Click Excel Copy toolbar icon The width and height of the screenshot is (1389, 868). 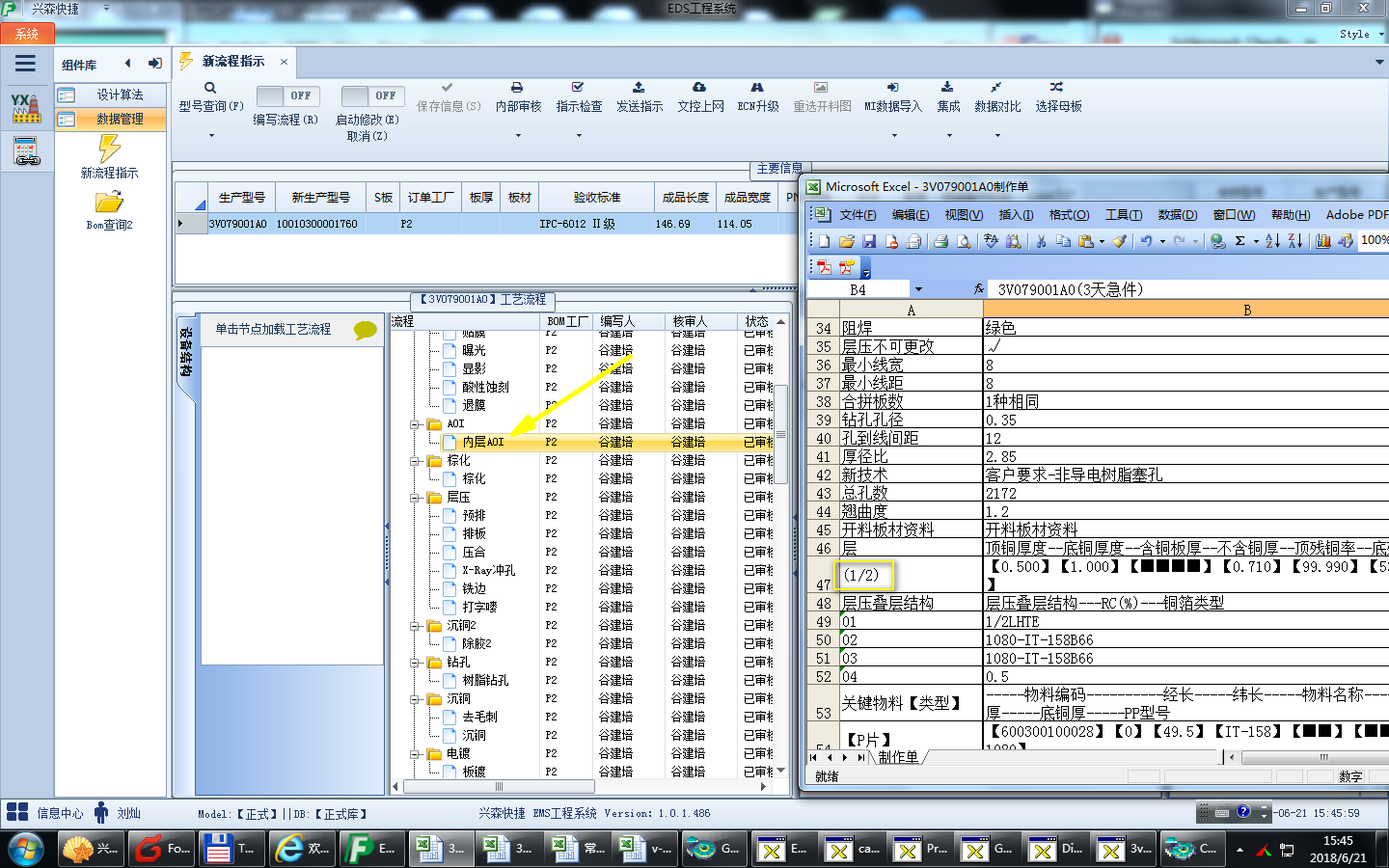[x=1063, y=241]
